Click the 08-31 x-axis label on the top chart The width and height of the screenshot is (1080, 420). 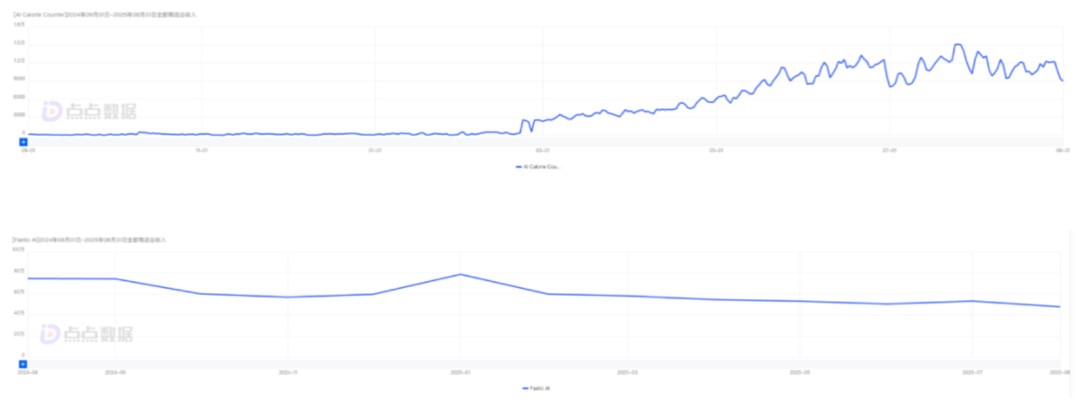pyautogui.click(x=1063, y=150)
